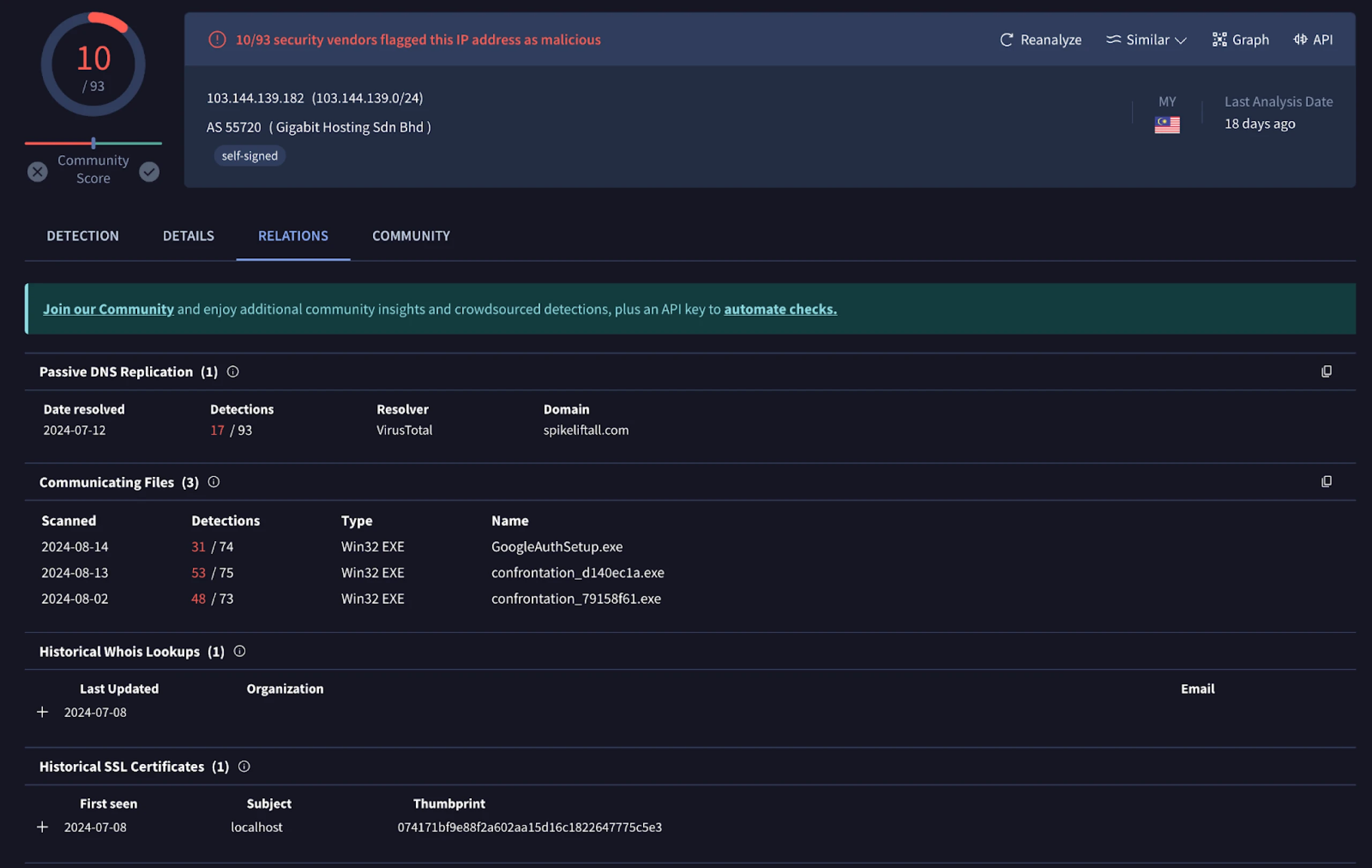Click the Similar dropdown chevron
Image resolution: width=1372 pixels, height=868 pixels.
coord(1183,40)
